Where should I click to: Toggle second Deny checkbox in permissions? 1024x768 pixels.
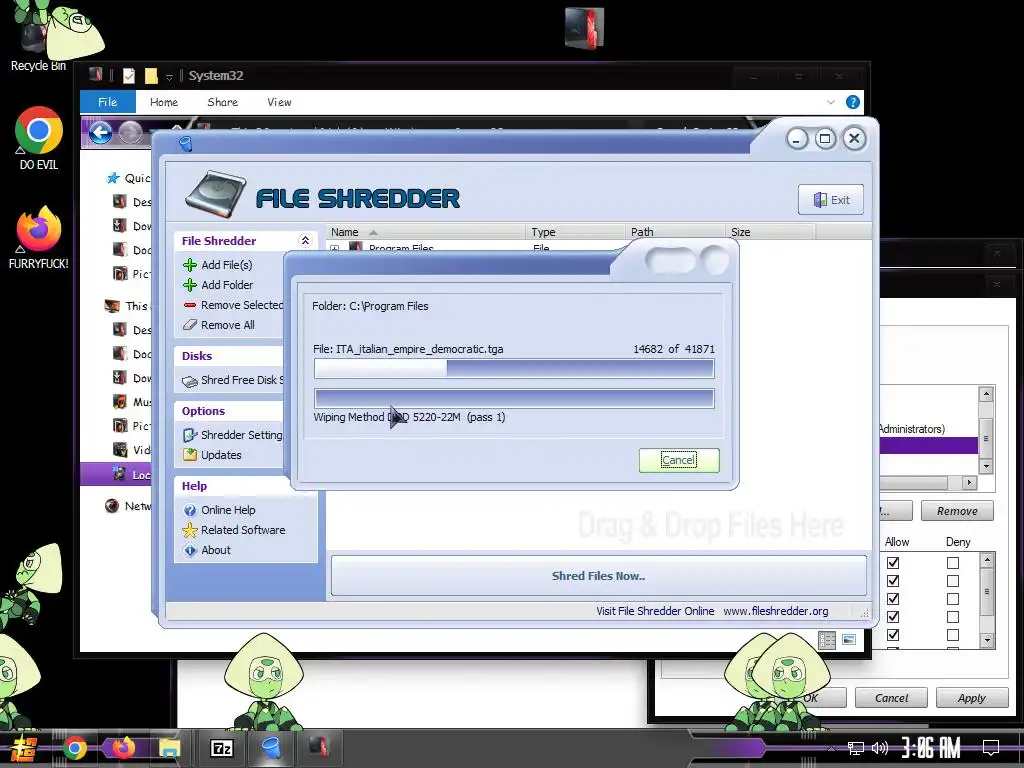coord(953,581)
